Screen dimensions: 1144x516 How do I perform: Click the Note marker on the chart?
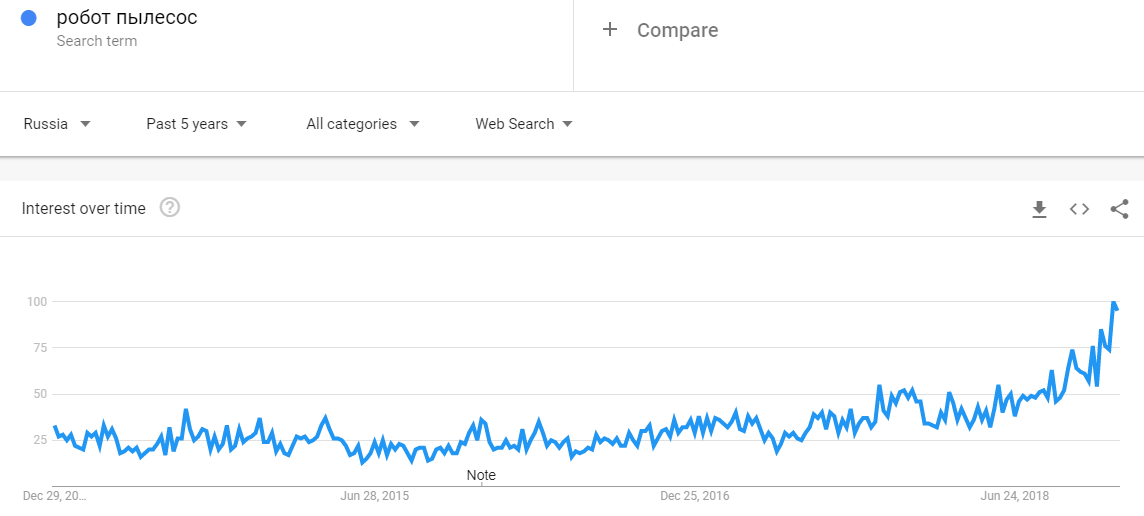[481, 475]
